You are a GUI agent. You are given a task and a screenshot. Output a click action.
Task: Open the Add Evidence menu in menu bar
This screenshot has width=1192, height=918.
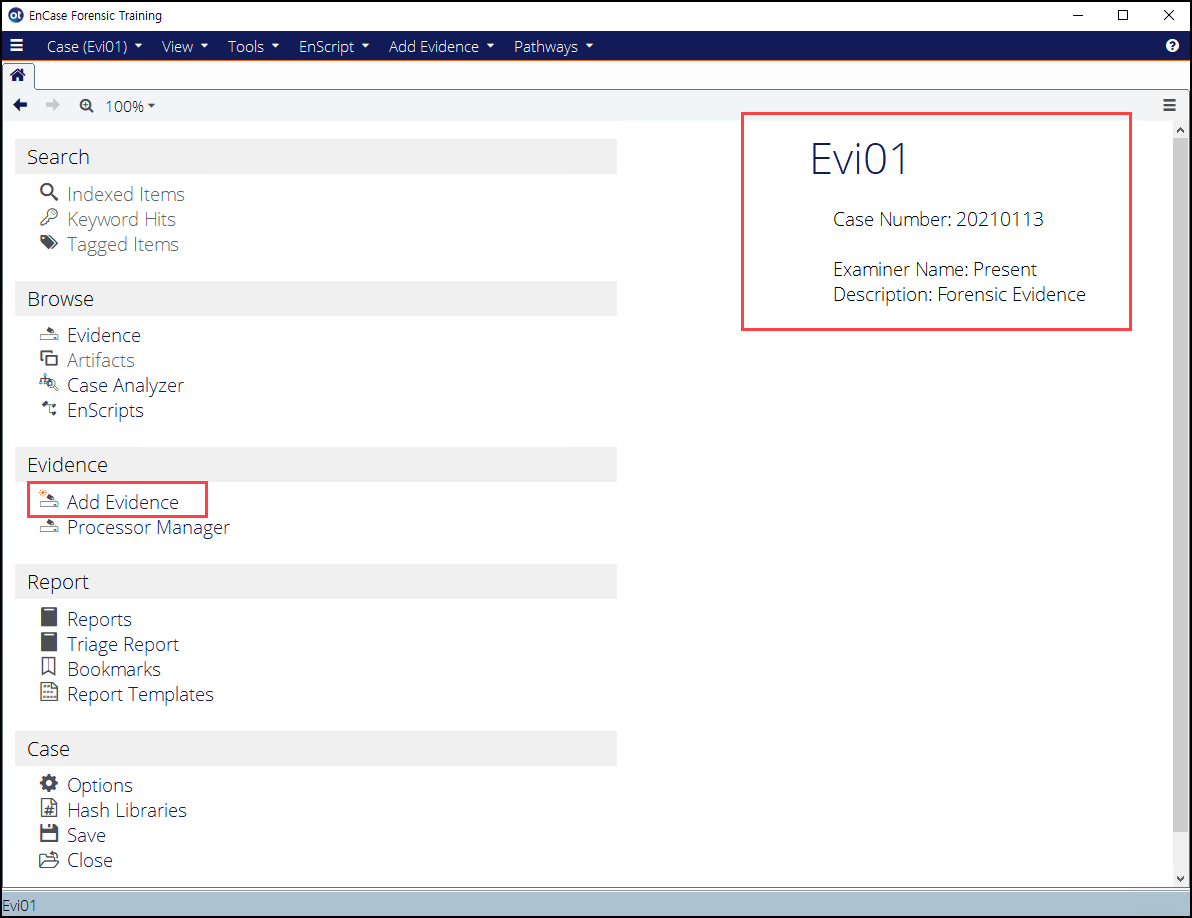(441, 46)
